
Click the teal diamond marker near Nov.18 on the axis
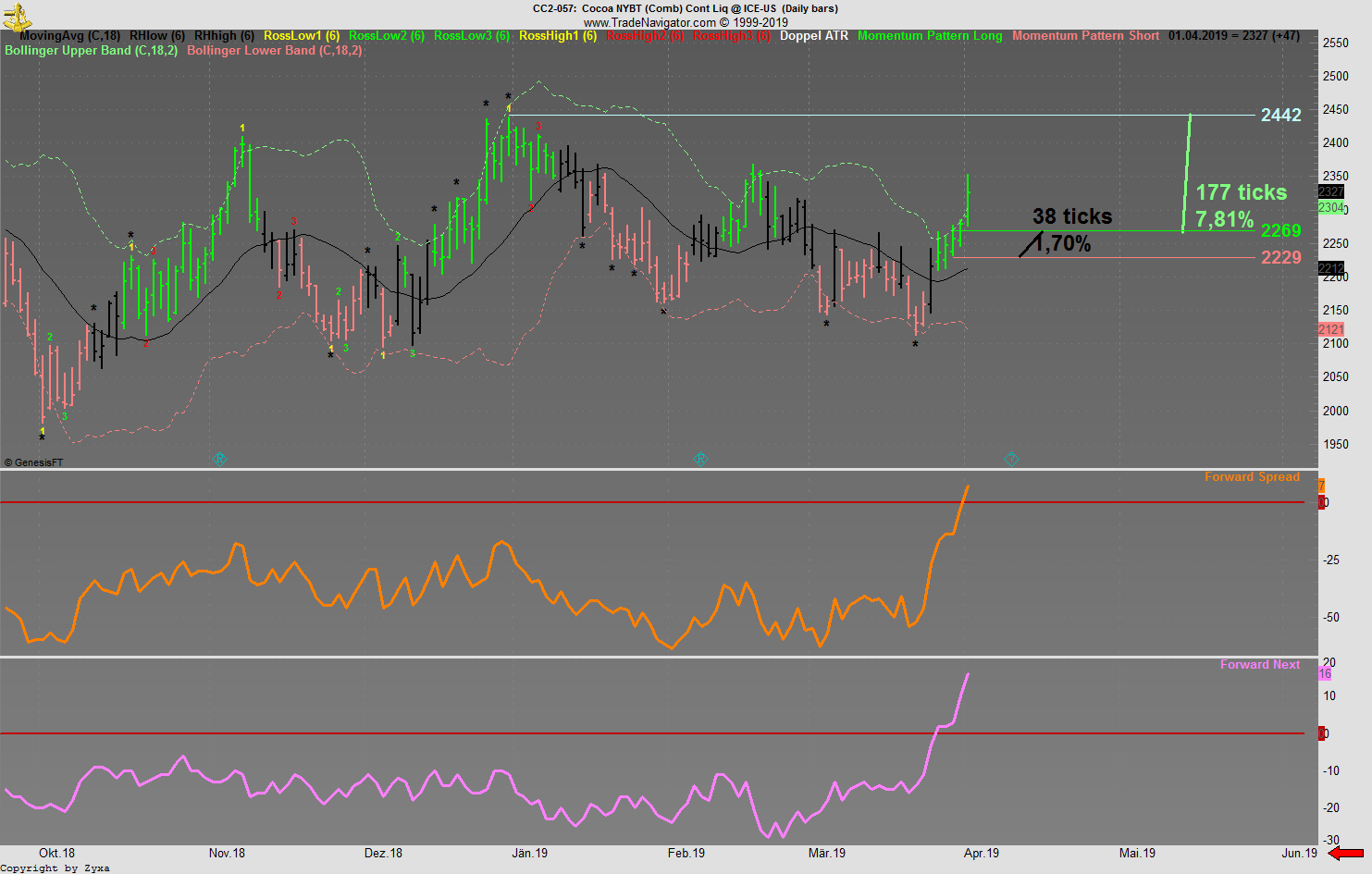(x=219, y=458)
